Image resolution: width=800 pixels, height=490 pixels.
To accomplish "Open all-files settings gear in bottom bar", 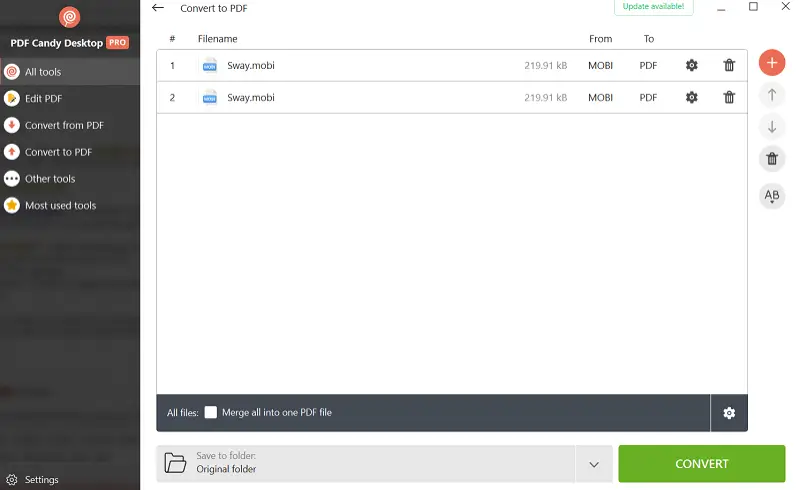I will coord(729,413).
